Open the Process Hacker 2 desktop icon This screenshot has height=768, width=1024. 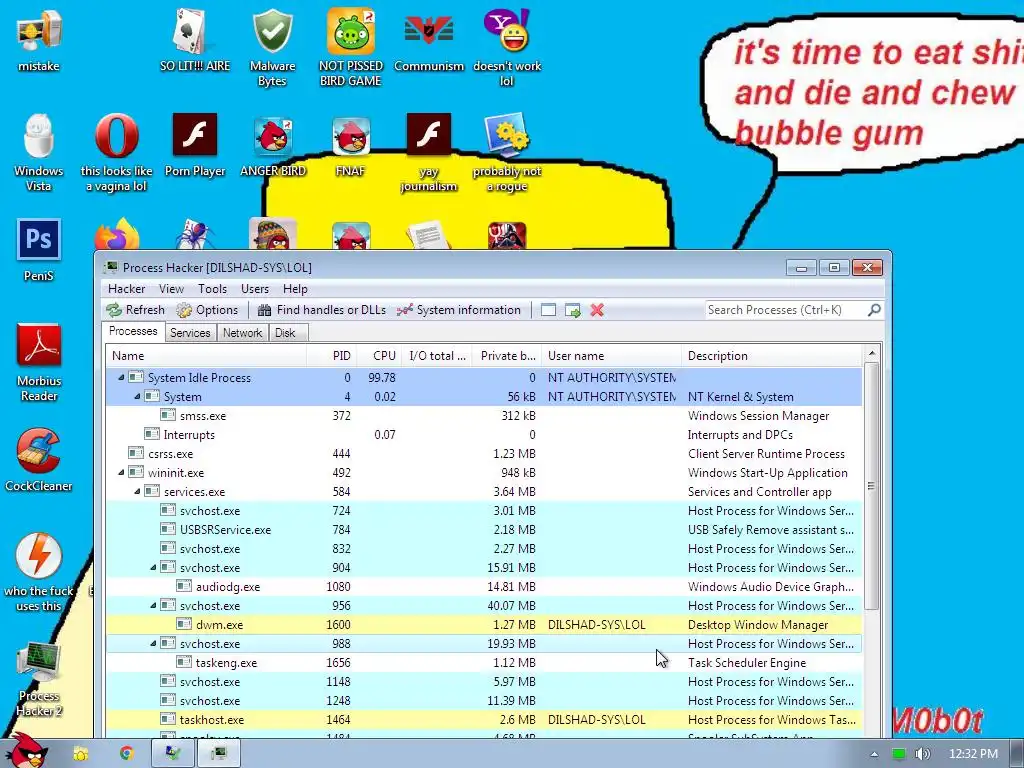(x=39, y=679)
